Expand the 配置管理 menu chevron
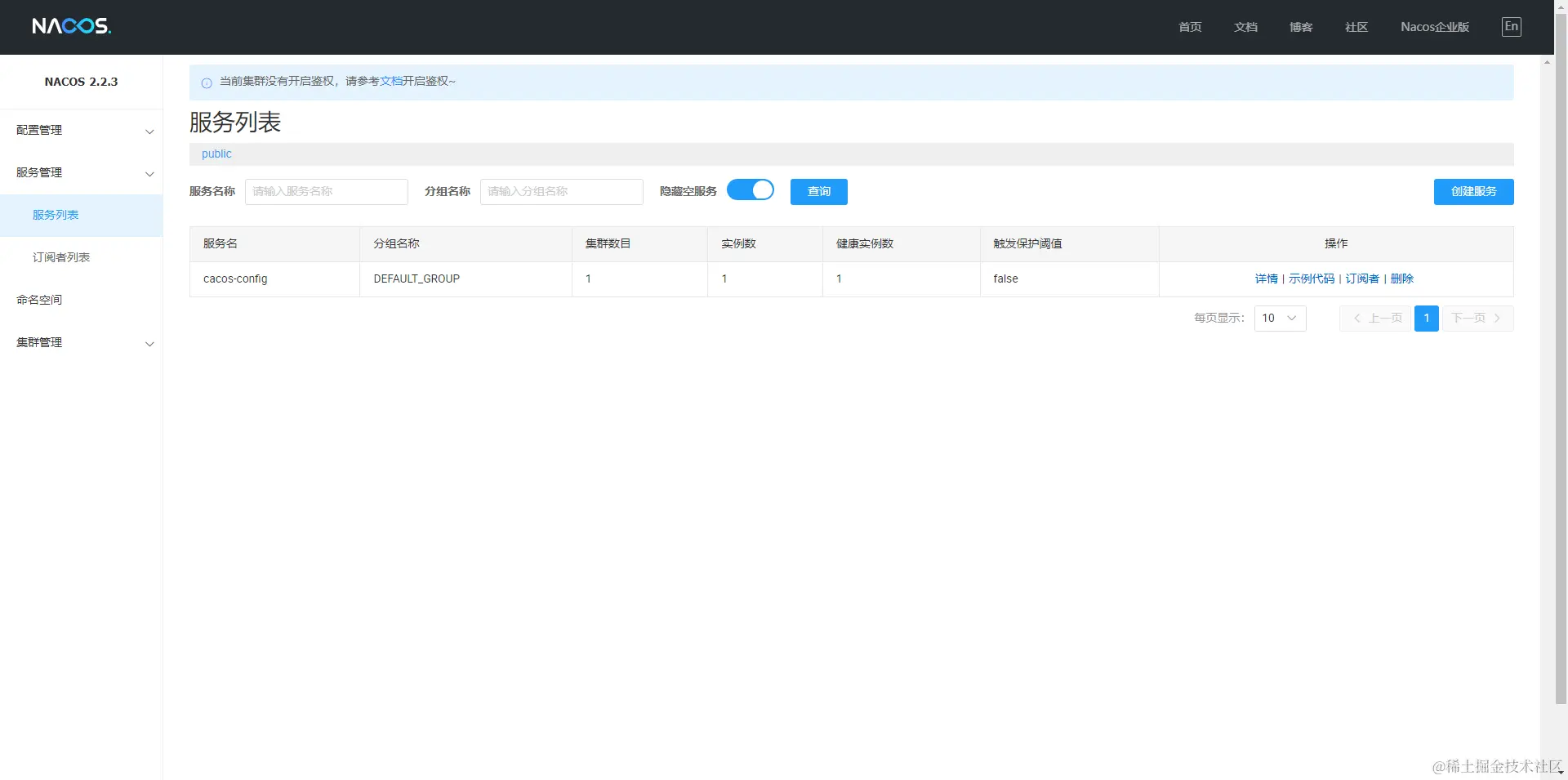 pos(149,131)
